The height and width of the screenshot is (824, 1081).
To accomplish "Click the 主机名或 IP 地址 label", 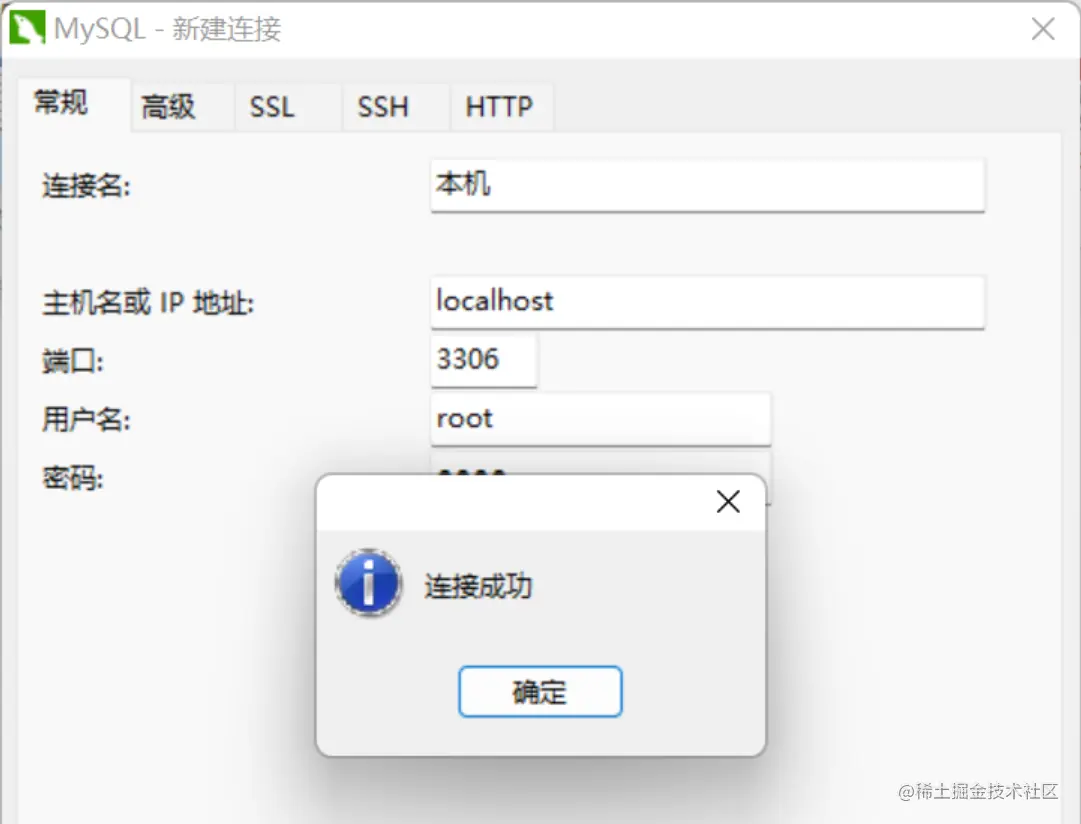I will tap(148, 303).
